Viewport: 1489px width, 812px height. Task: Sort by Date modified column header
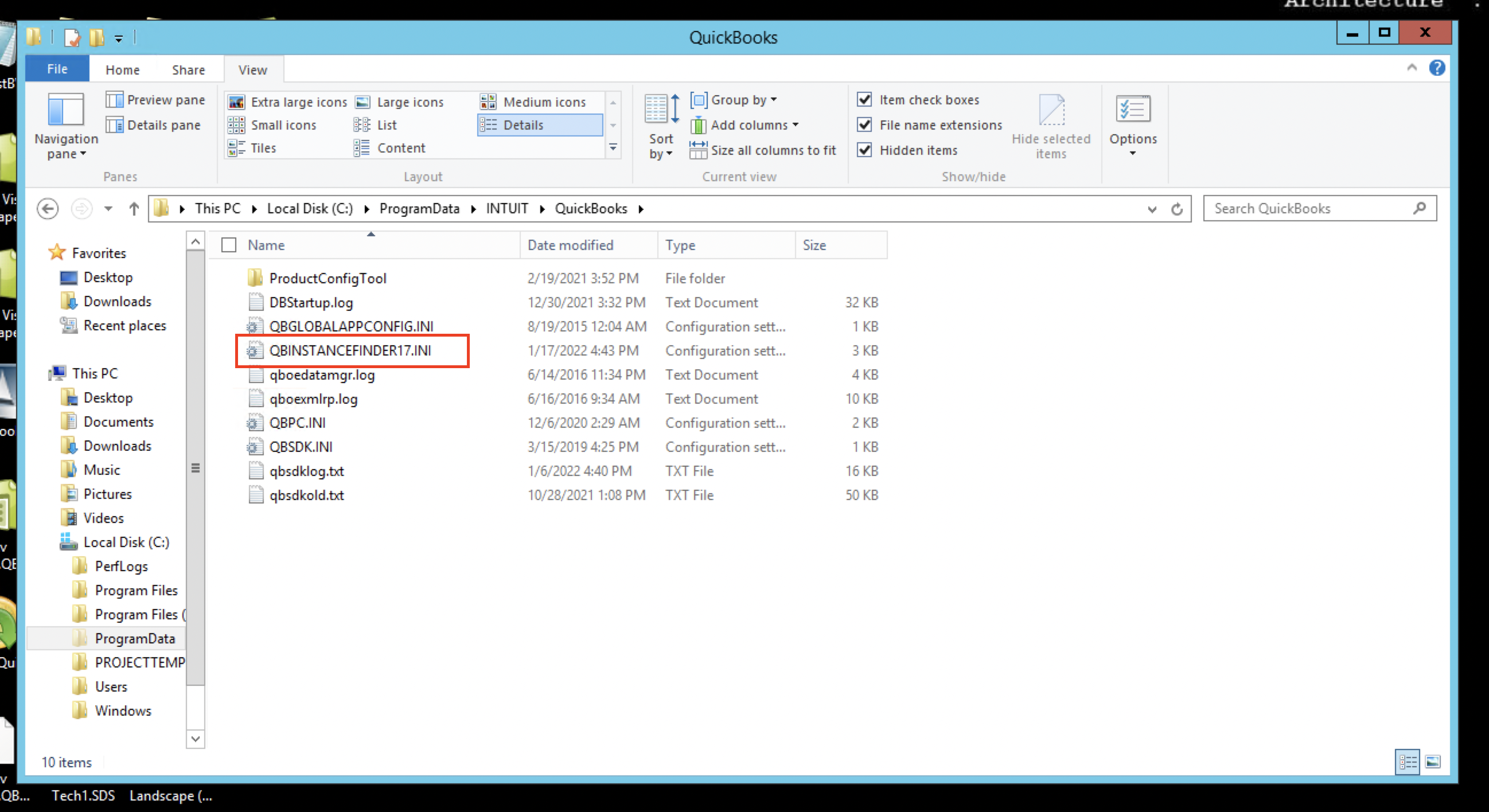tap(588, 245)
